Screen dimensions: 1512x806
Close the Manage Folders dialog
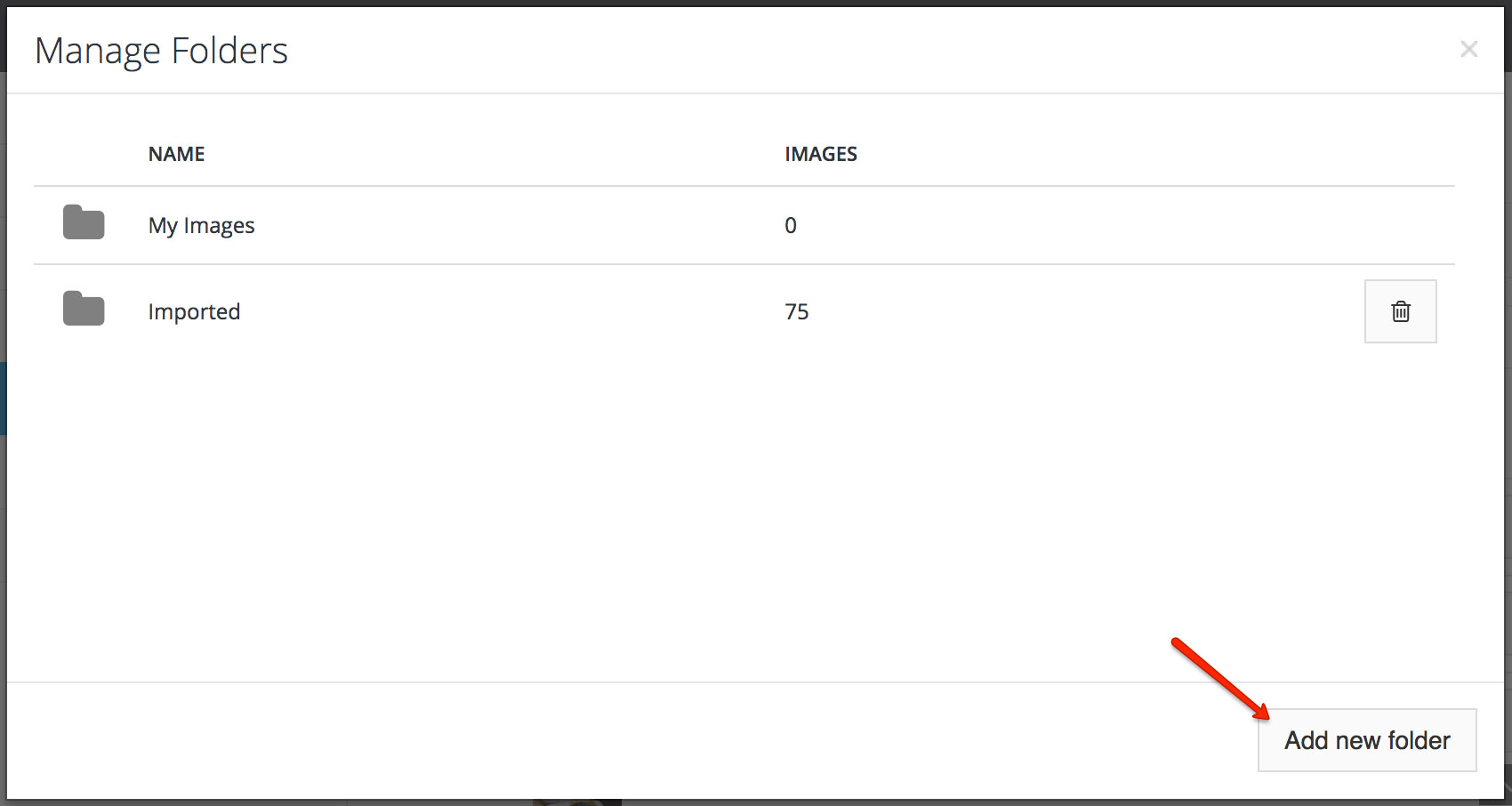(1468, 50)
